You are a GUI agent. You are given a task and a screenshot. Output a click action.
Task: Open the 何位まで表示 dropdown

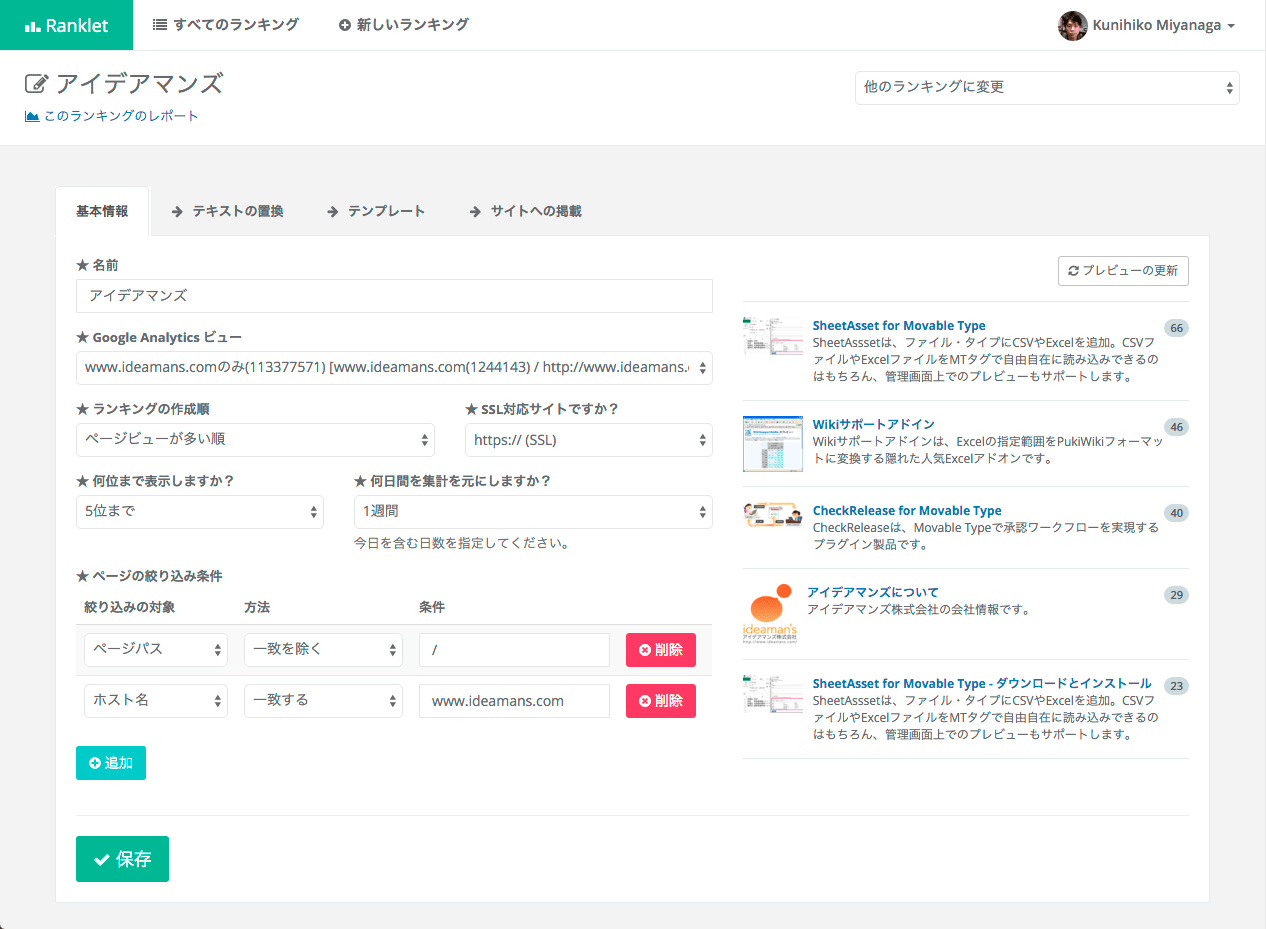coord(200,512)
